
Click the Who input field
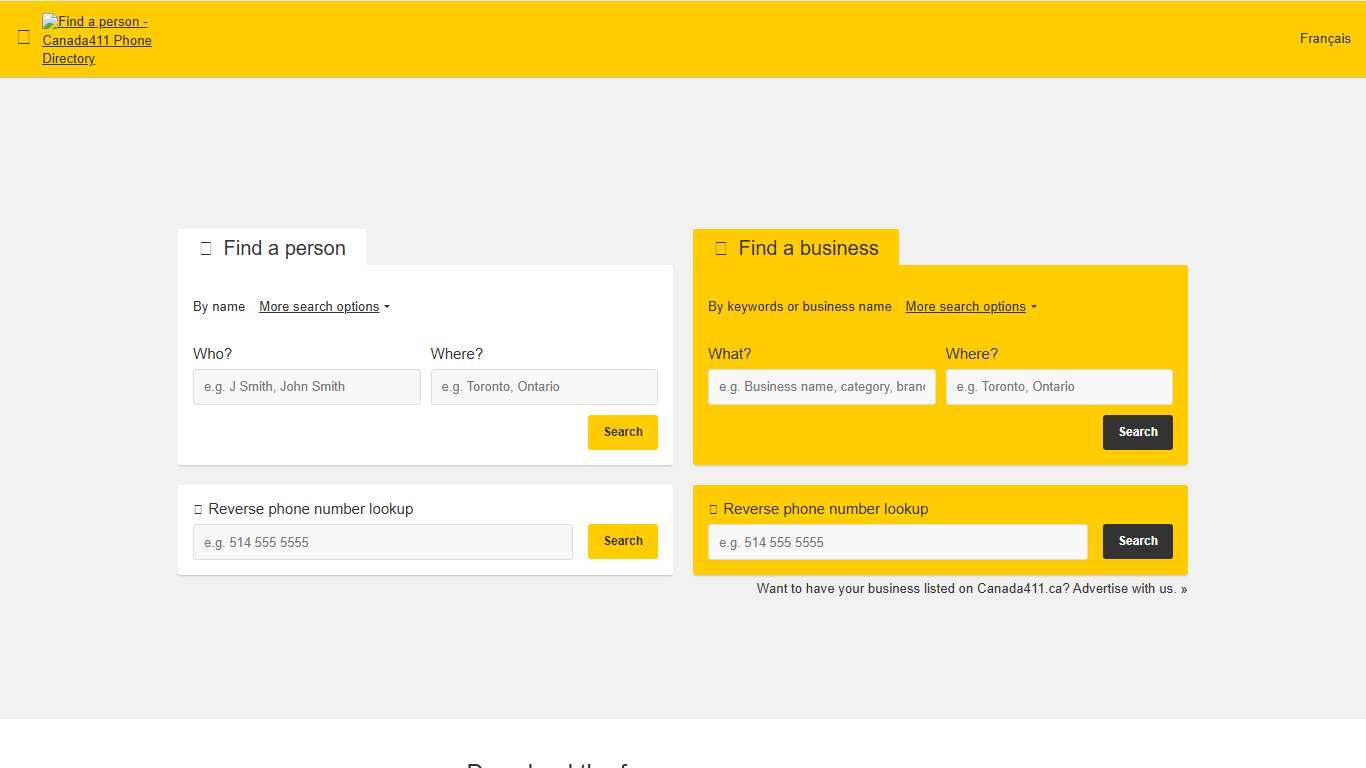point(306,387)
